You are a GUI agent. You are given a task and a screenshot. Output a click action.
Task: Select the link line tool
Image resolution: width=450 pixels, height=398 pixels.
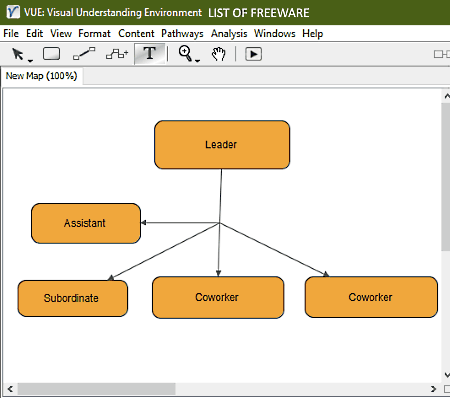(84, 54)
